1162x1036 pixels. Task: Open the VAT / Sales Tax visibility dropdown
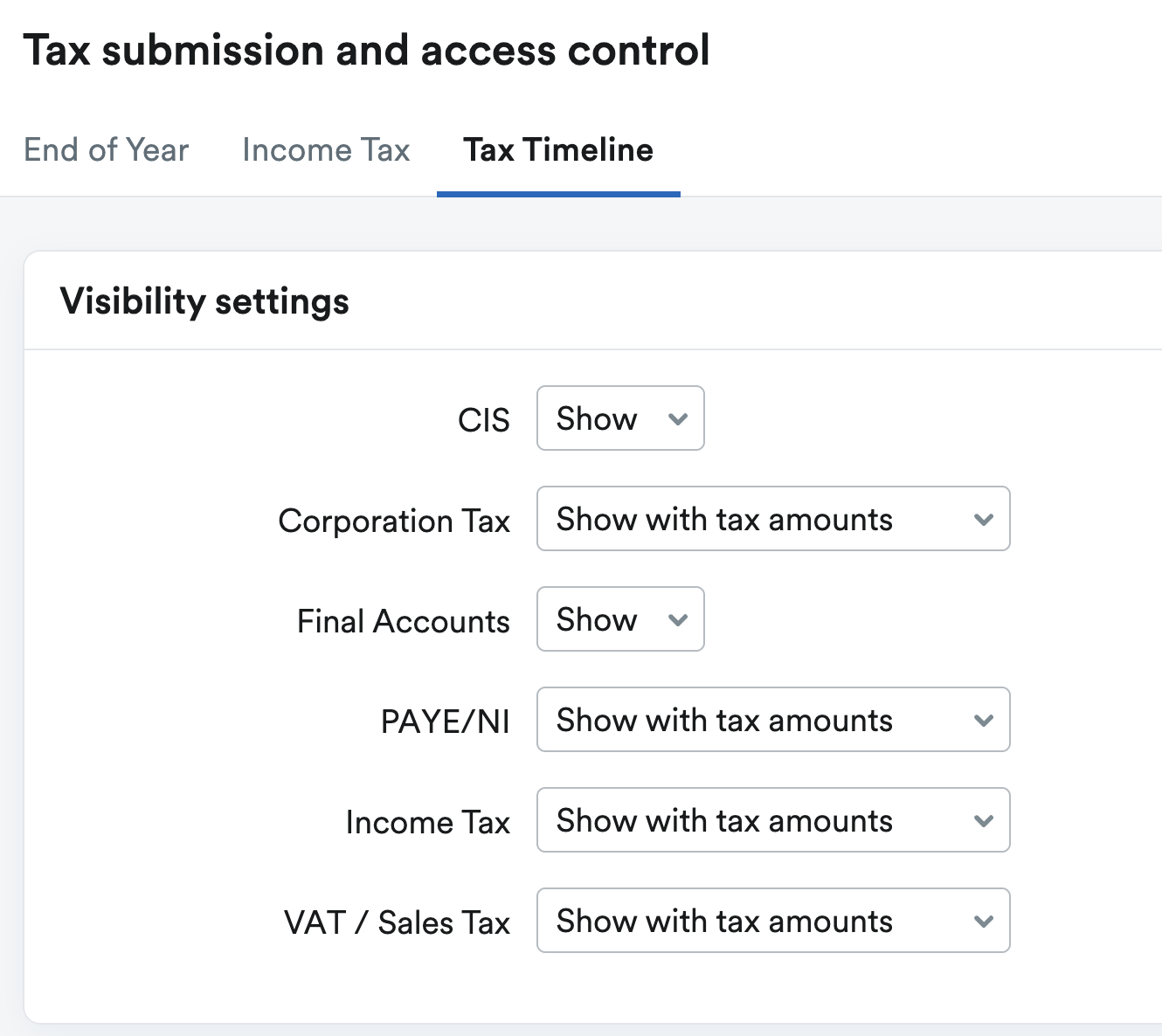pos(773,921)
